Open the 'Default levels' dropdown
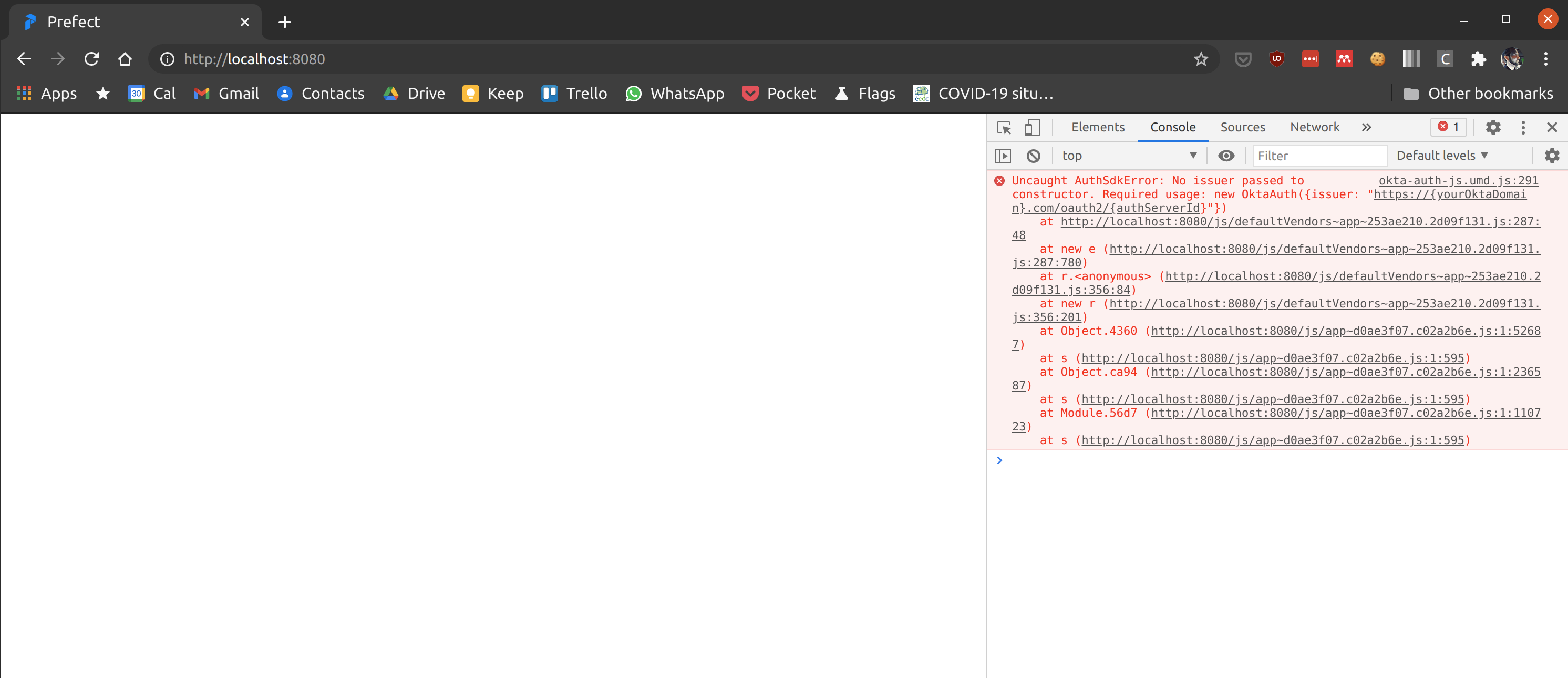Image resolution: width=1568 pixels, height=678 pixels. pyautogui.click(x=1441, y=156)
